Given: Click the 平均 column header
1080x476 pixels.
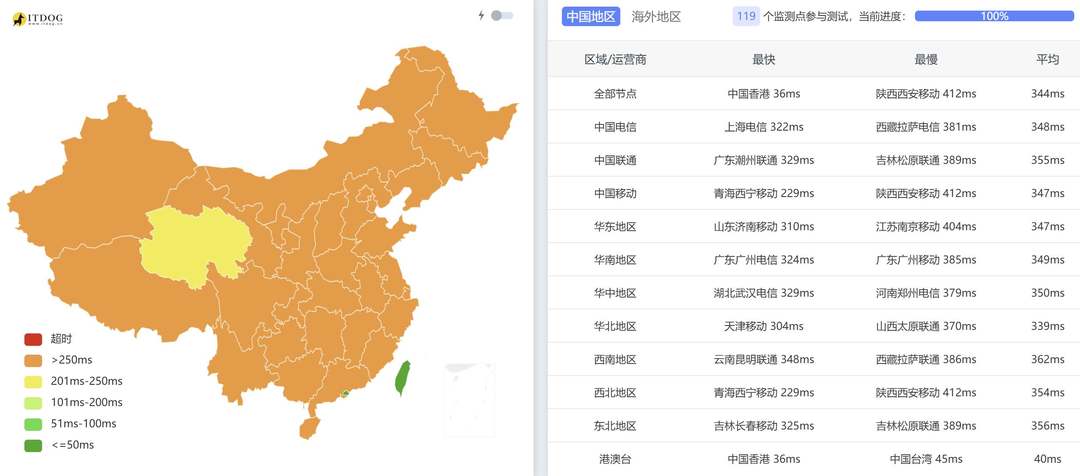Looking at the screenshot, I should tap(1048, 60).
